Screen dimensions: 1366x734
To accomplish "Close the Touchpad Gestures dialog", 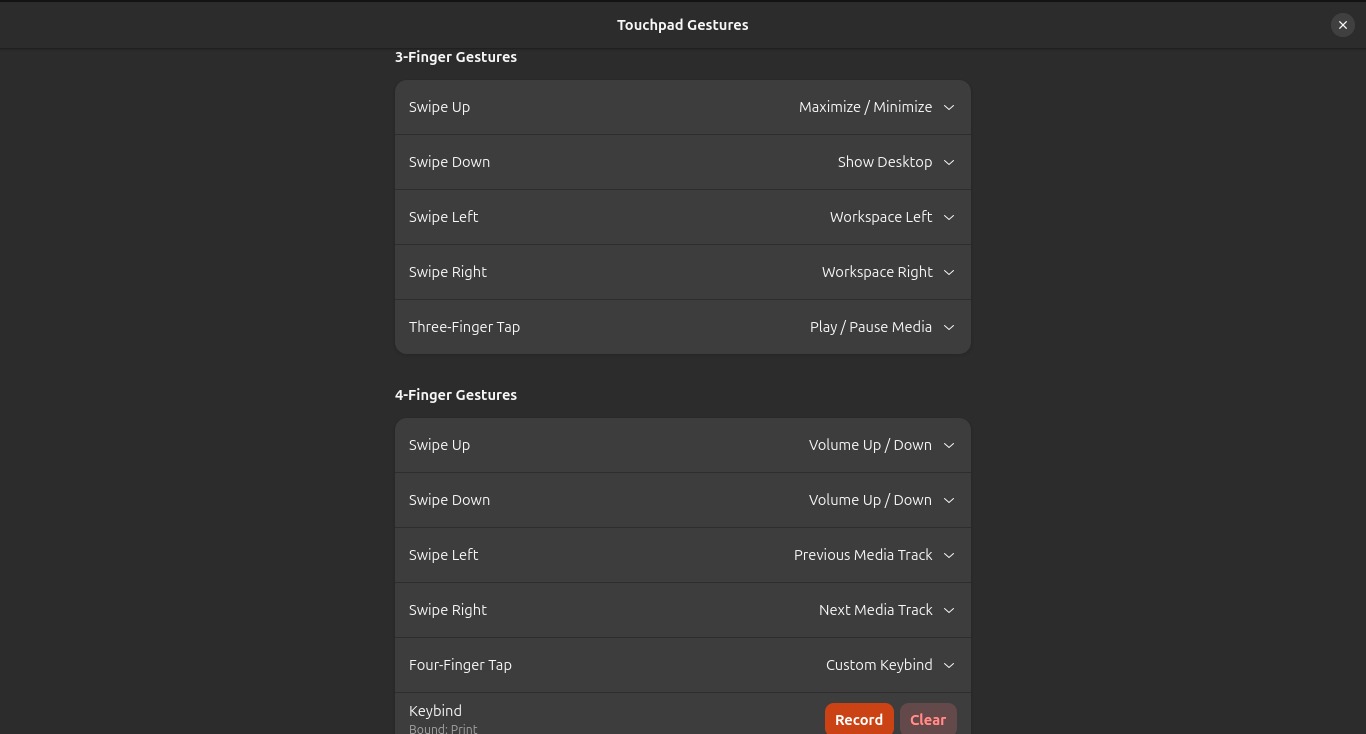I will point(1342,25).
